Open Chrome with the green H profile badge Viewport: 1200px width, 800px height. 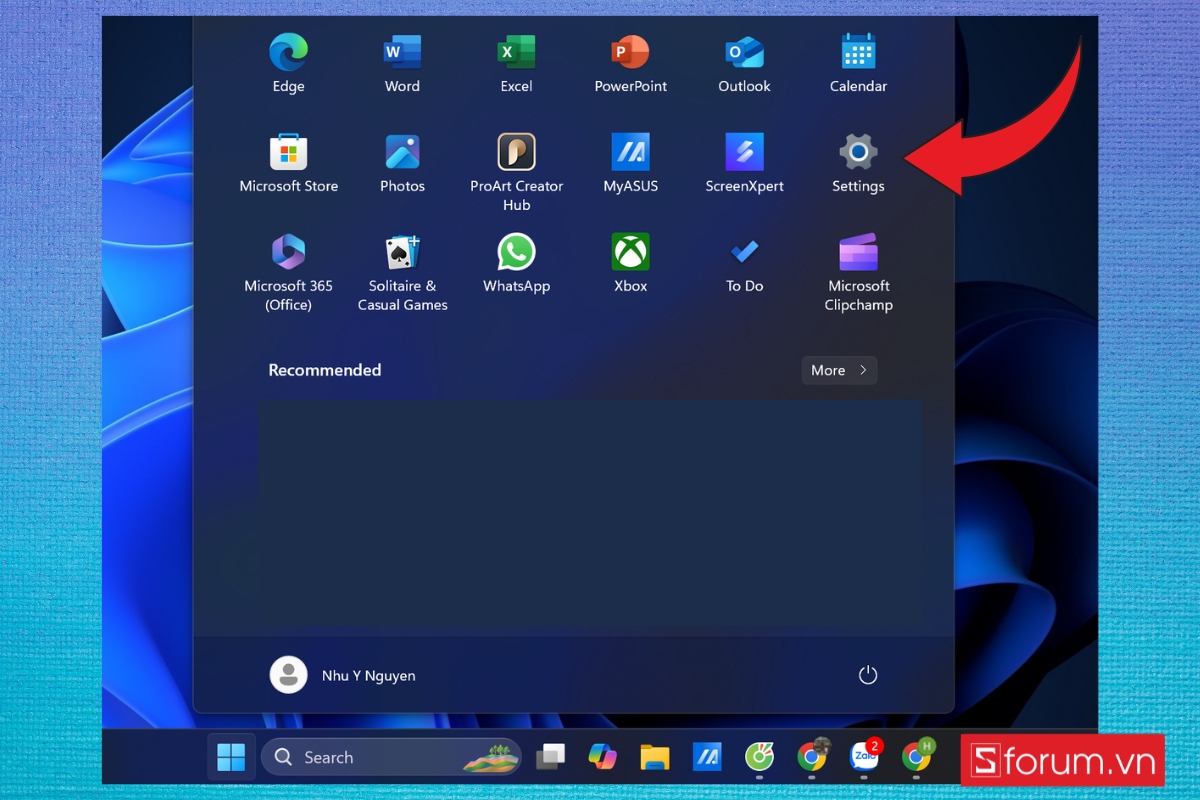[x=915, y=757]
